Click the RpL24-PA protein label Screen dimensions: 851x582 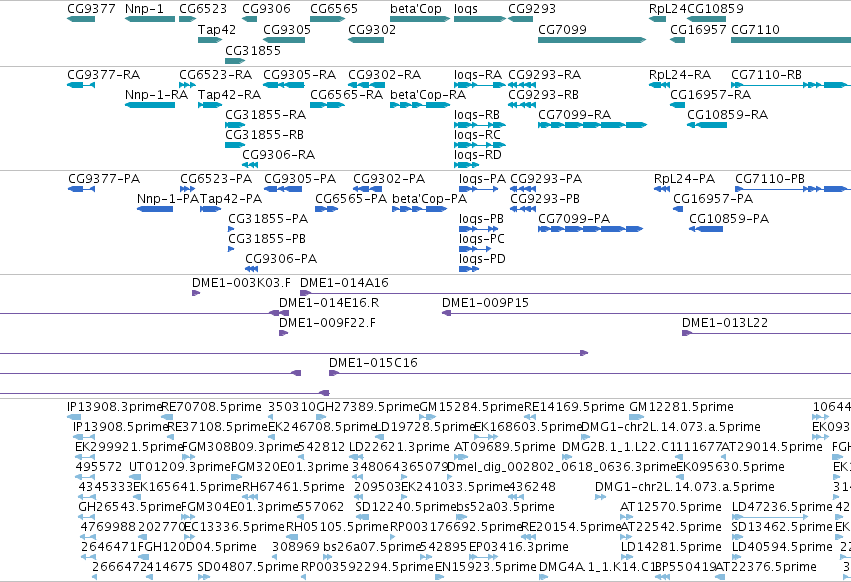coord(684,179)
